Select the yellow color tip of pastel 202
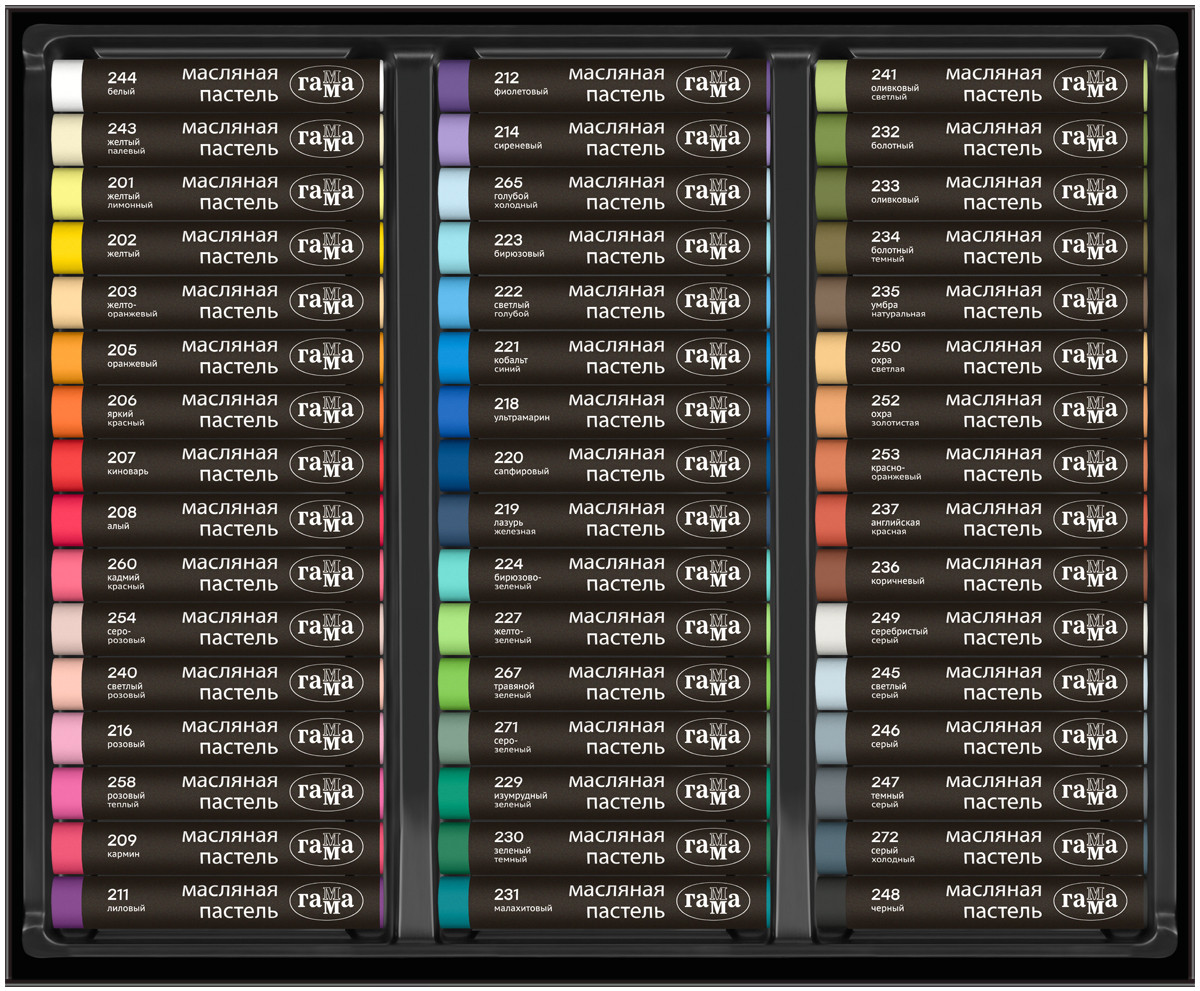Image resolution: width=1200 pixels, height=991 pixels. 67,248
